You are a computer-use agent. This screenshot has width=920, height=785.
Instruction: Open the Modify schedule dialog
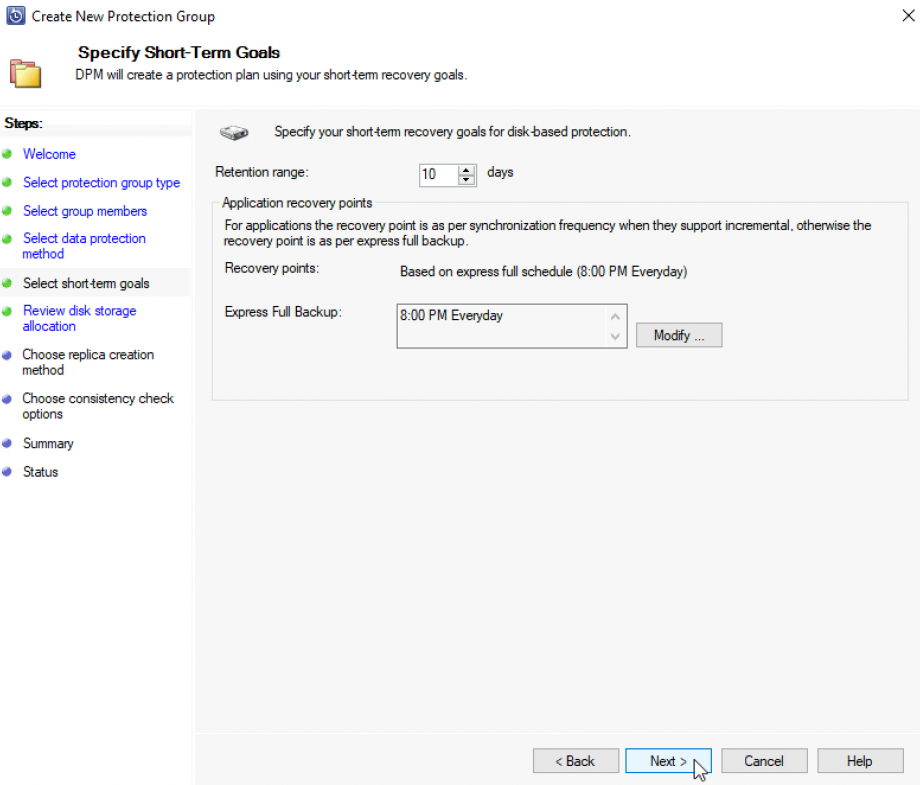[x=678, y=335]
